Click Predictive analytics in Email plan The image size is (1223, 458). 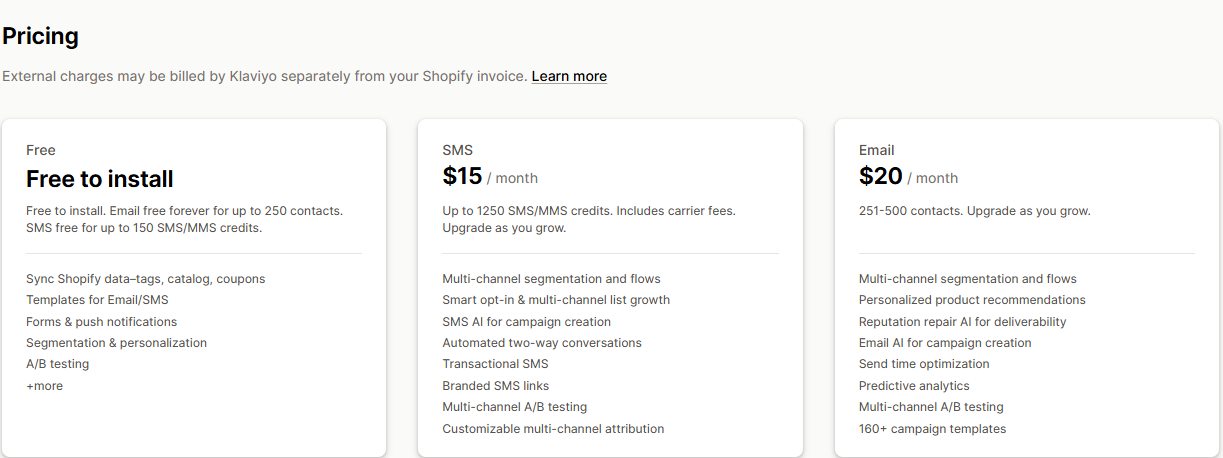(x=914, y=386)
